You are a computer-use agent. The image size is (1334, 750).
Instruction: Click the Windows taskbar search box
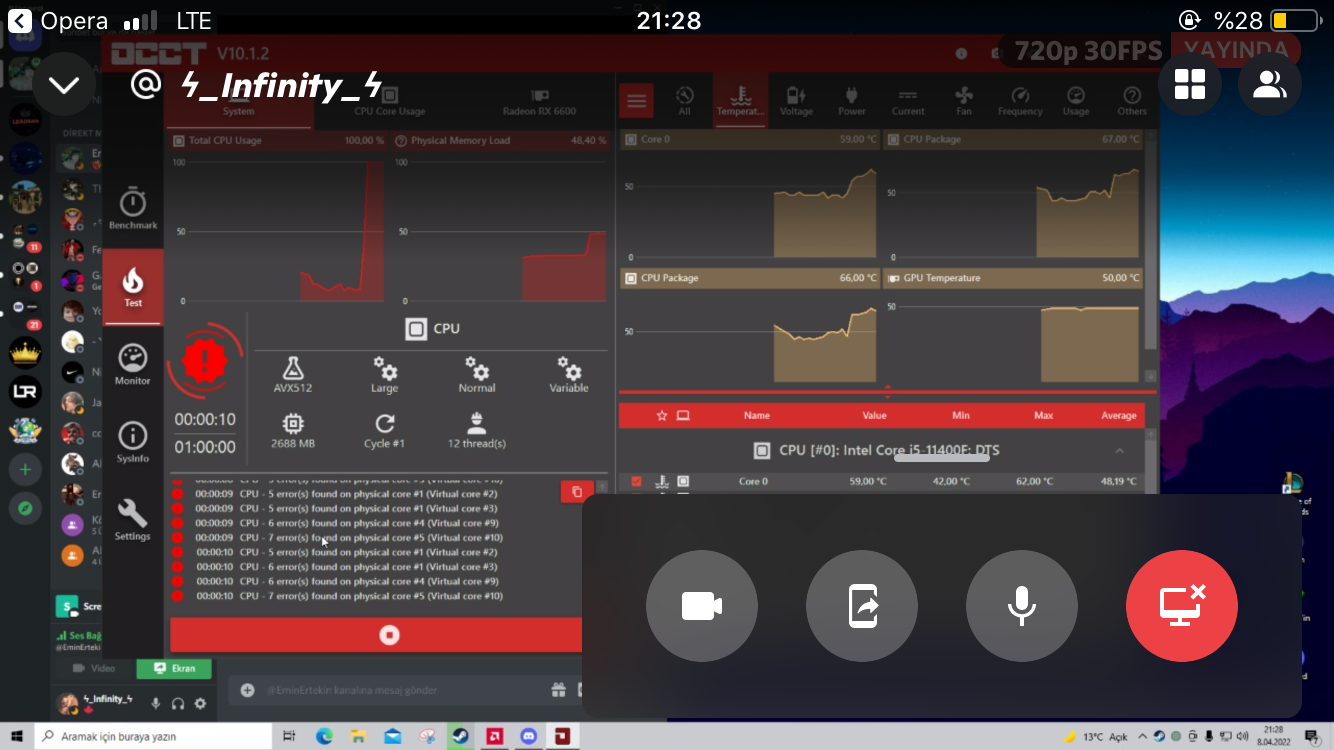(153, 737)
